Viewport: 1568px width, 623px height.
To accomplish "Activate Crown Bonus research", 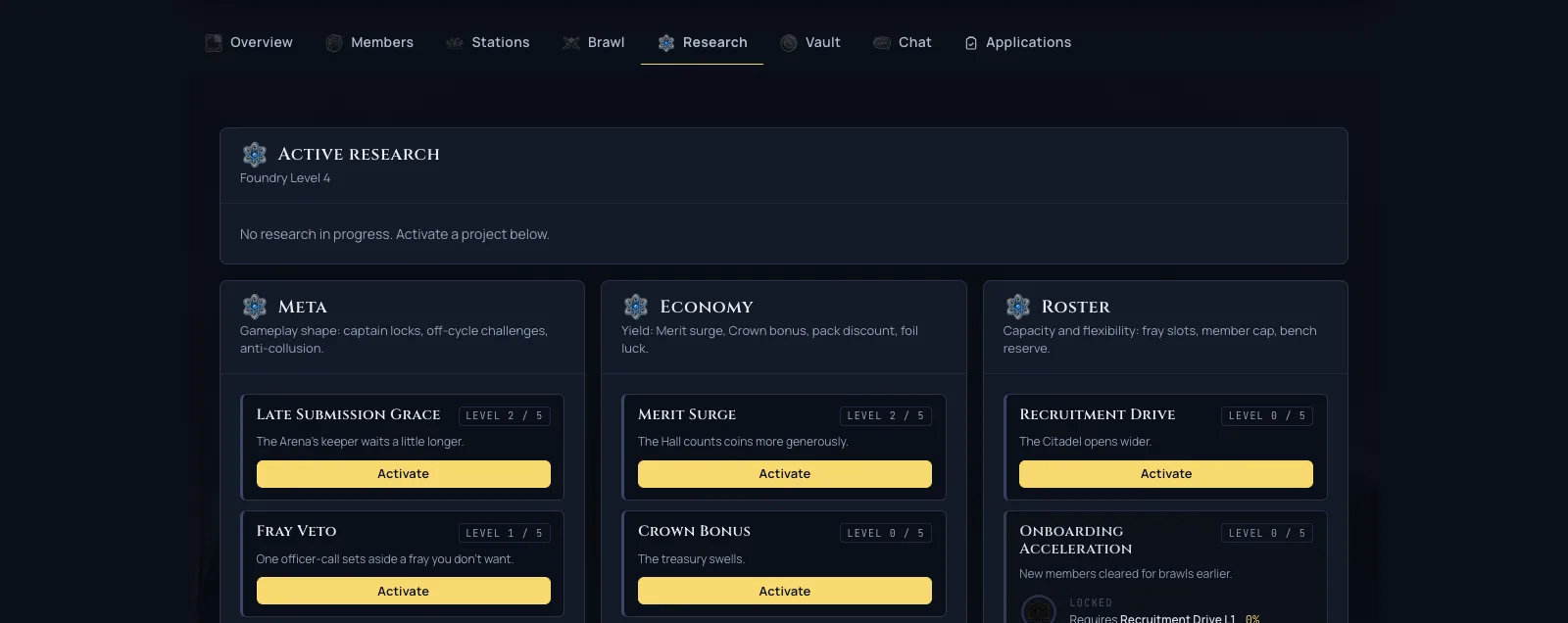I will tap(785, 591).
